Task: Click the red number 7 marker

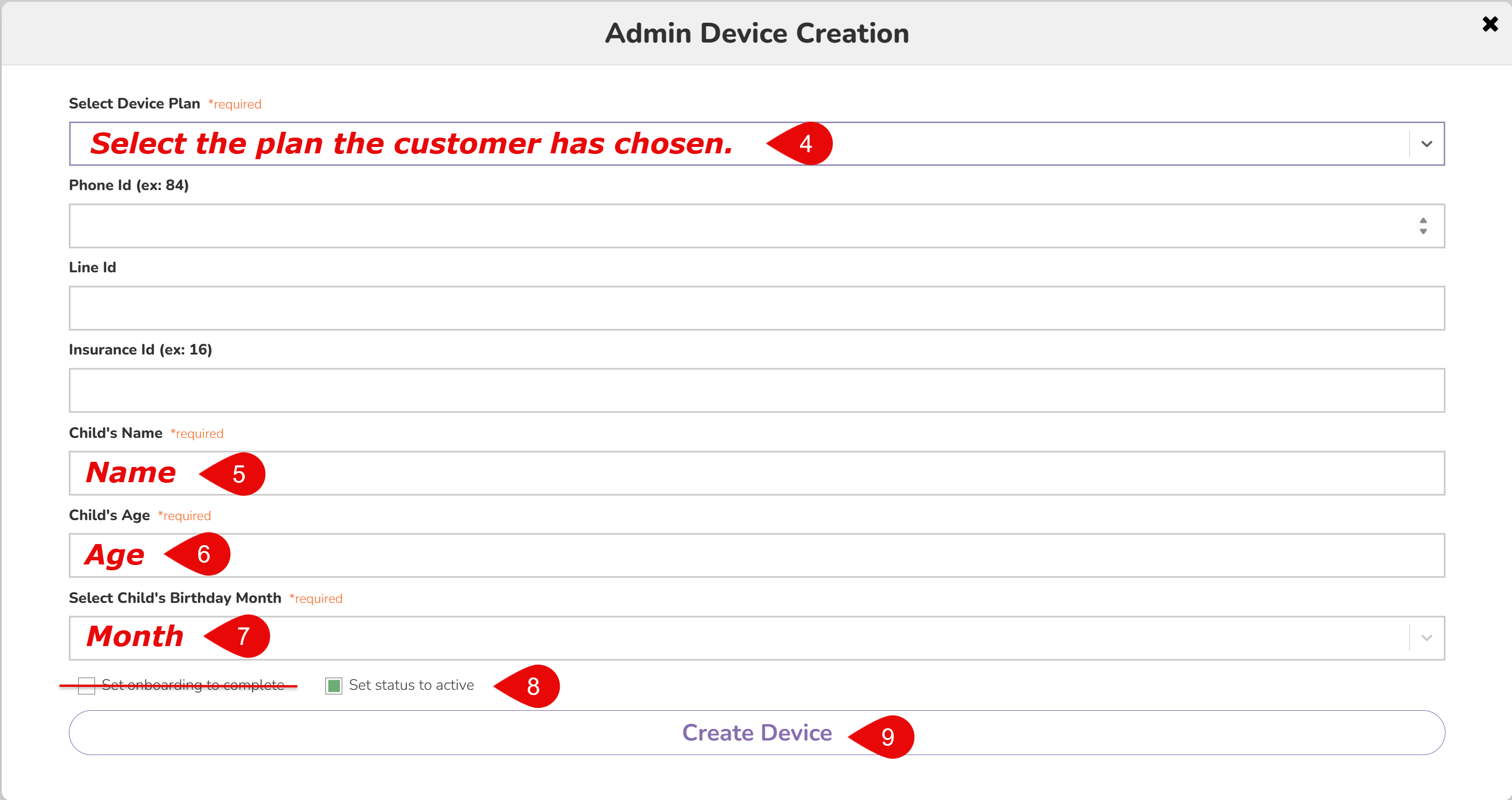Action: pos(243,636)
